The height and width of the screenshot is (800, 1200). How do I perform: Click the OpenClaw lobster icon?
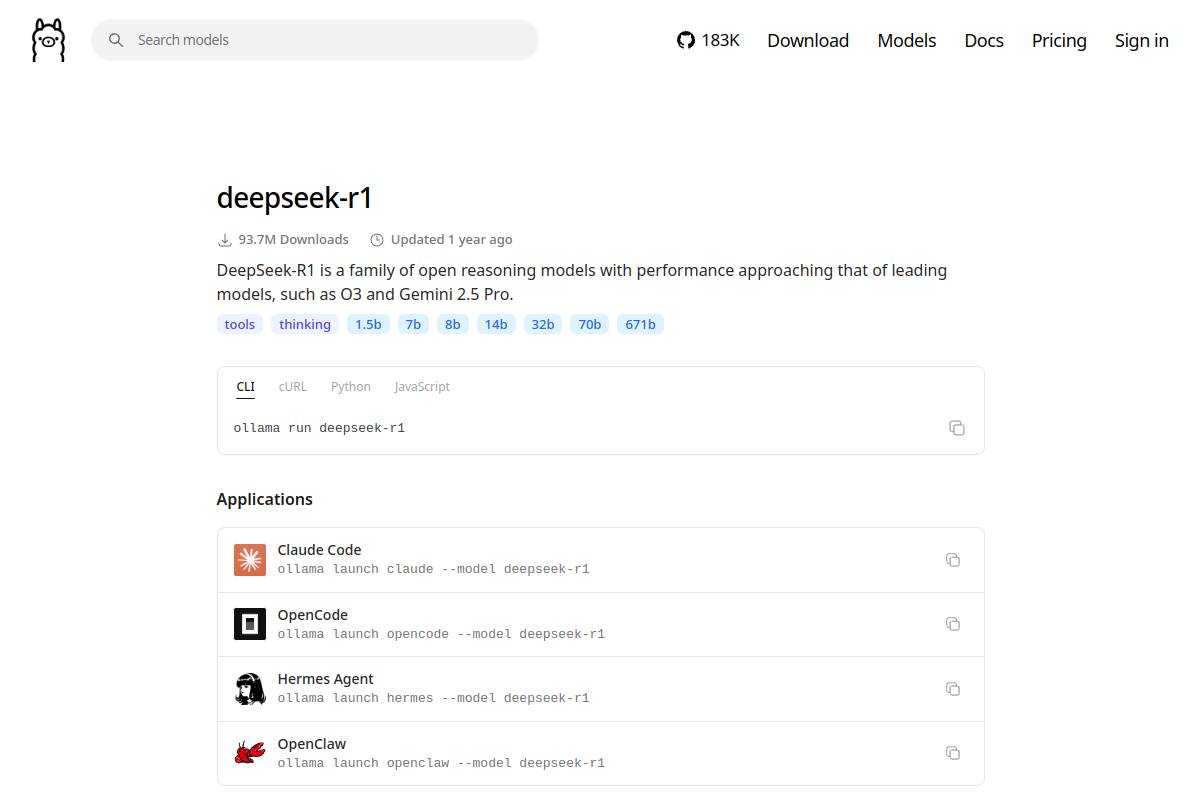point(250,753)
